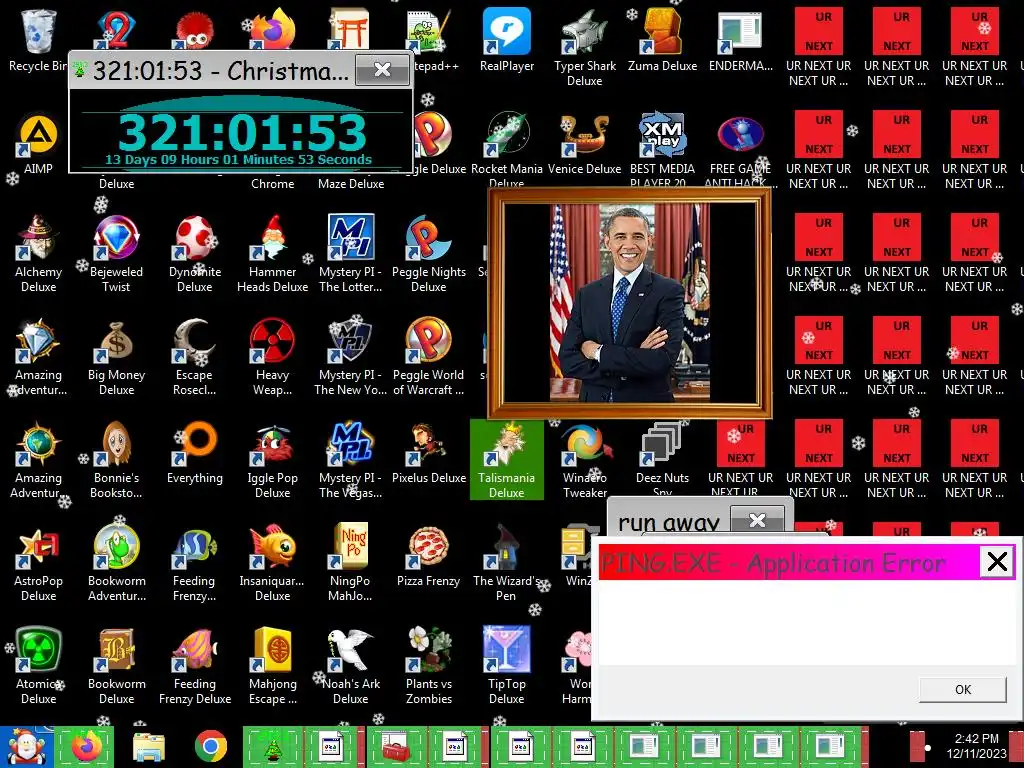Launch Typer Shark Deluxe

584,47
